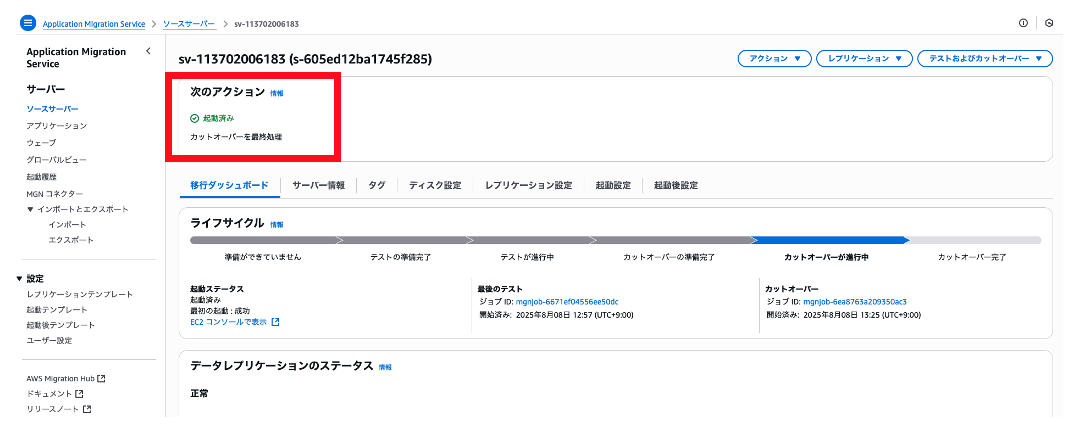1081x435 pixels.
Task: Switch to the タグ tab
Action: (377, 185)
